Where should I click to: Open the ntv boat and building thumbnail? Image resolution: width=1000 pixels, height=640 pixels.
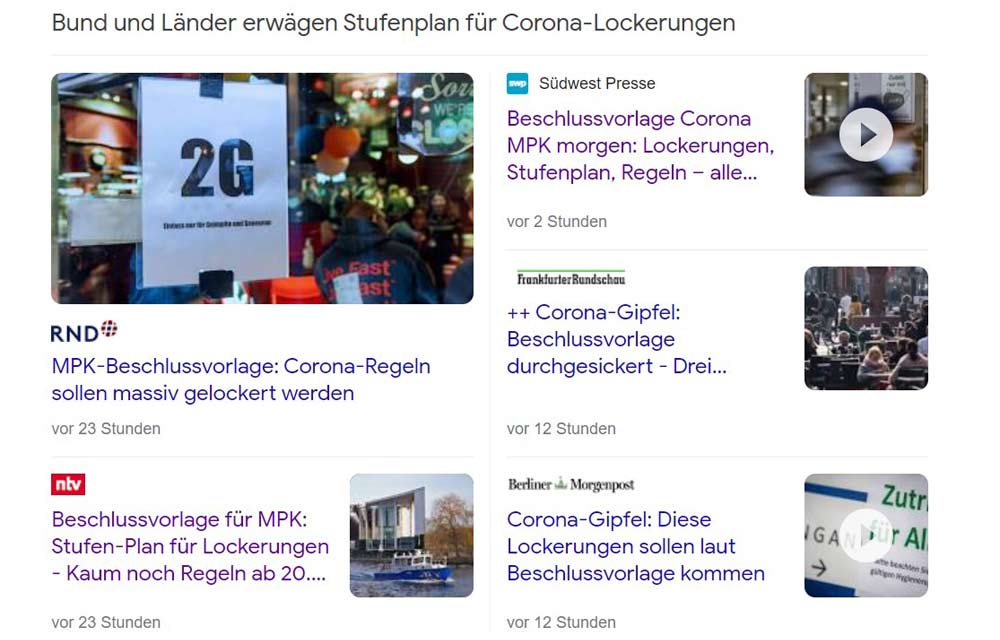[x=411, y=535]
